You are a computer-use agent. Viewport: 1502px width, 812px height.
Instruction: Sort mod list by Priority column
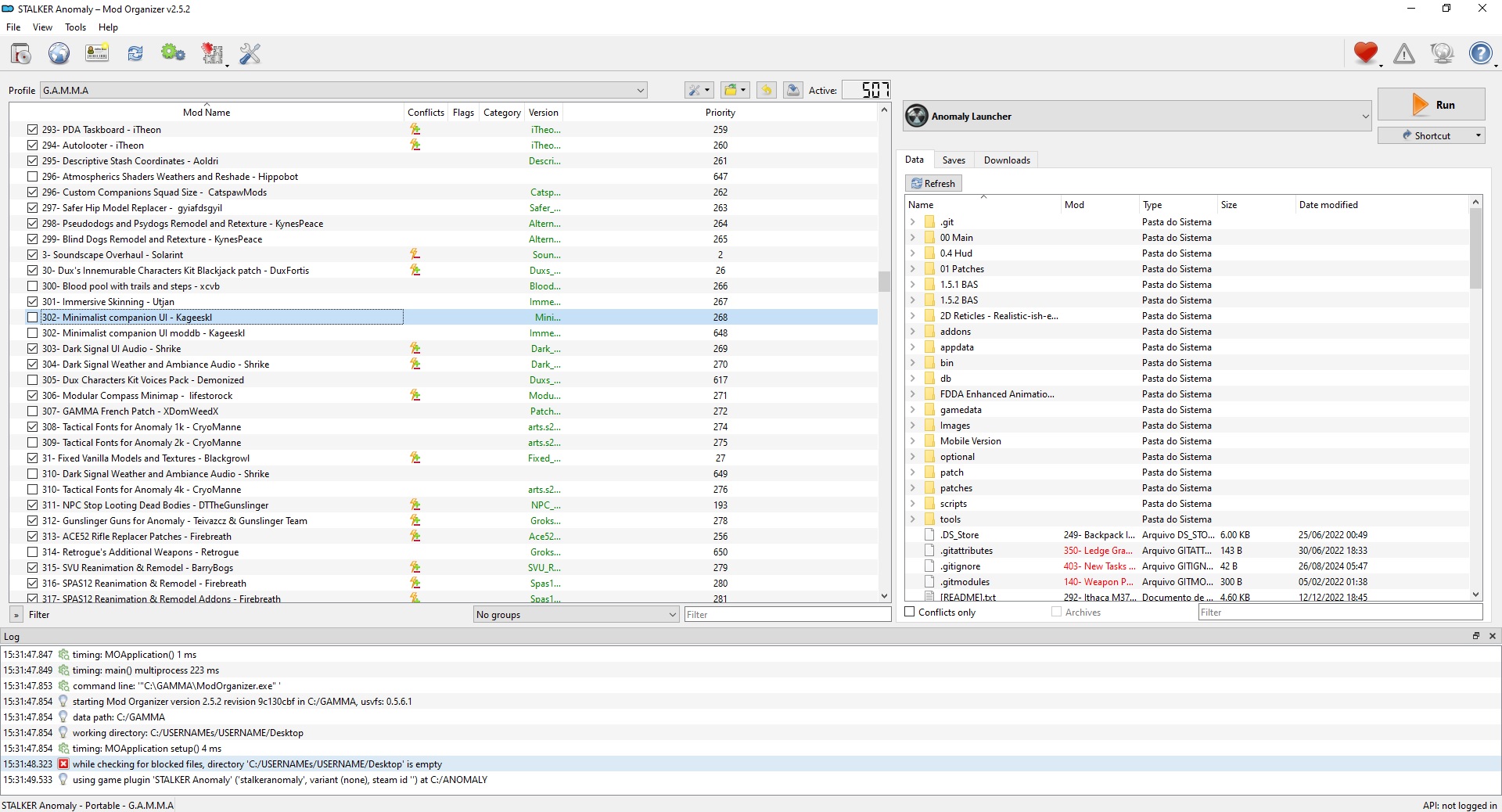click(x=720, y=113)
